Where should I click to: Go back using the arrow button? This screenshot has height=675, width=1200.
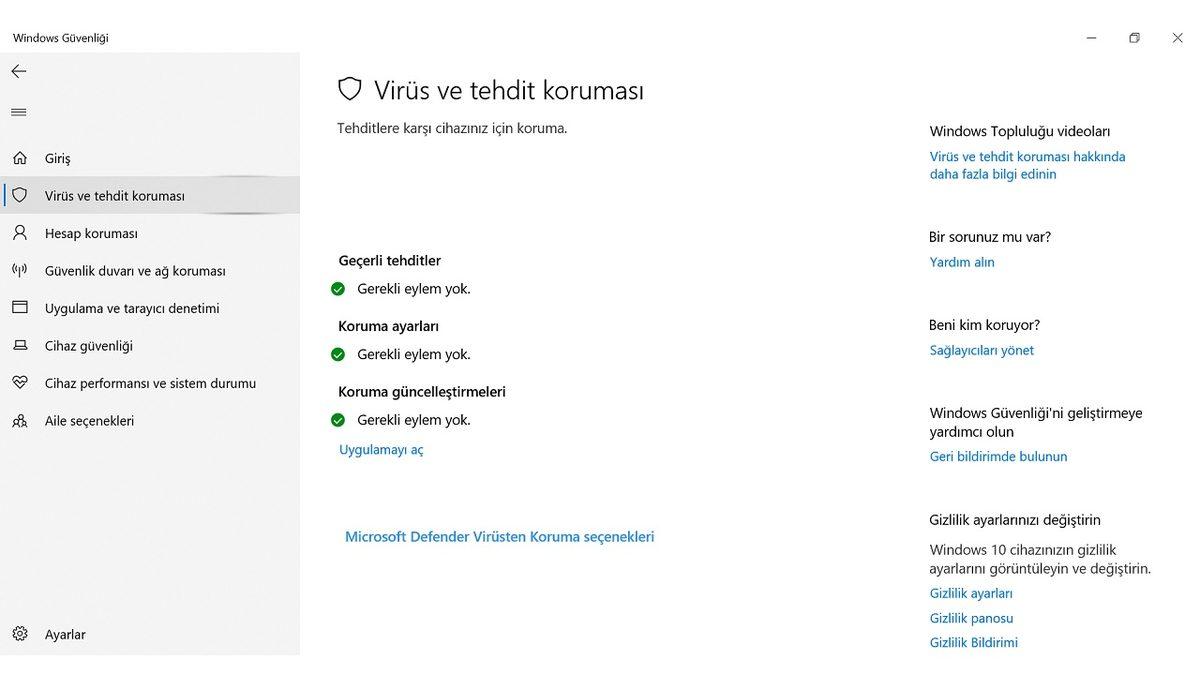(x=18, y=70)
